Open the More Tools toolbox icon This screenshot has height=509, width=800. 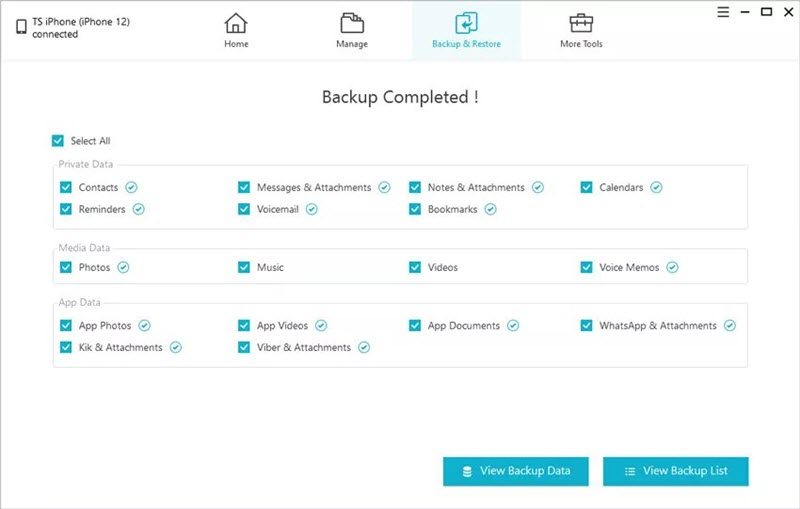581,23
